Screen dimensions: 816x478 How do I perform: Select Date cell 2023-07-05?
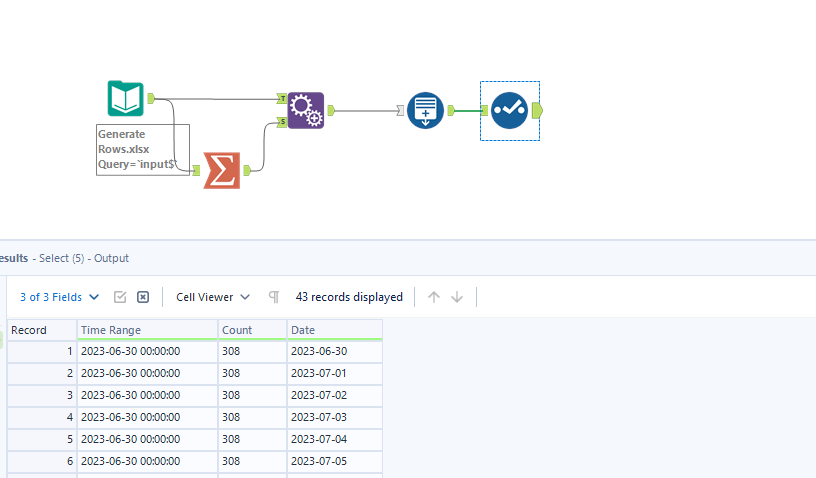[335, 461]
